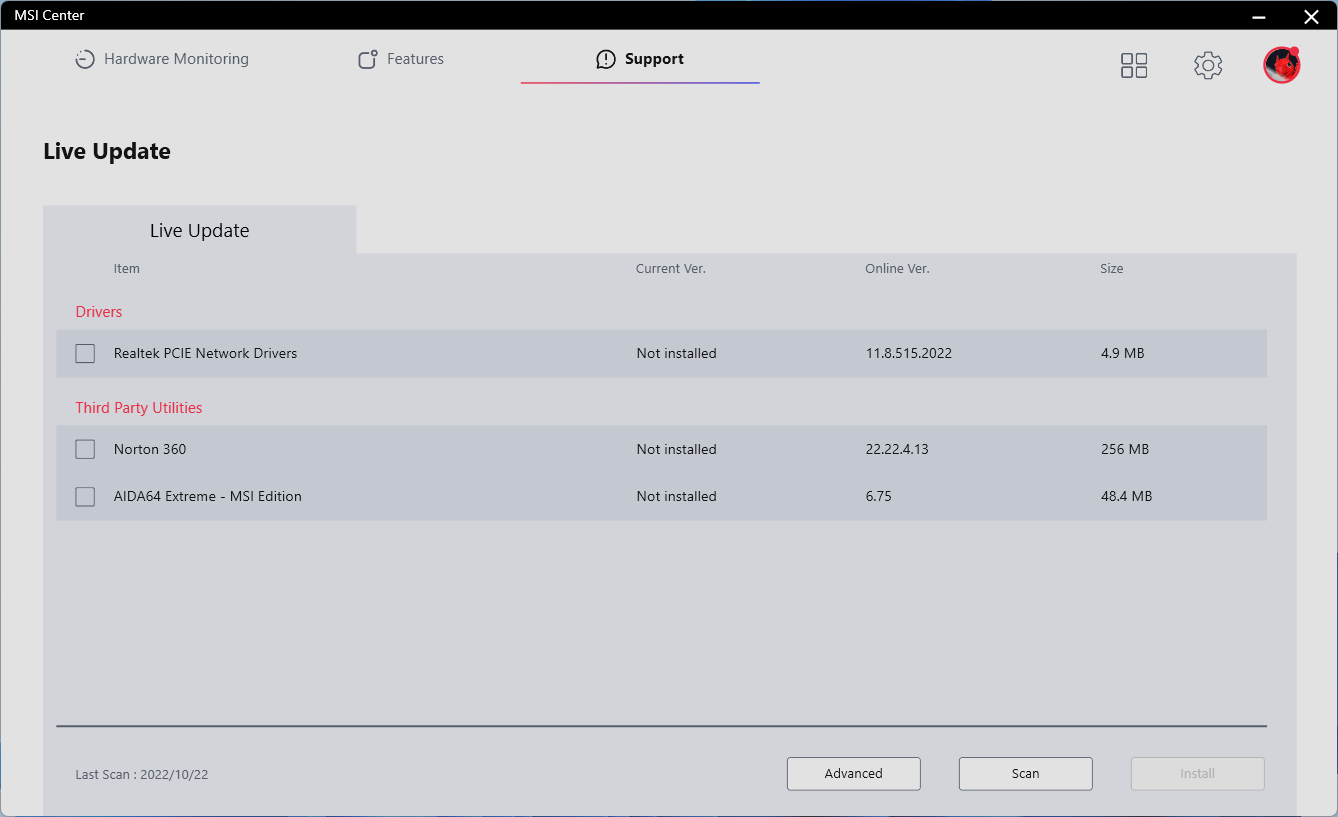Click the Current Ver. column header

pos(671,269)
